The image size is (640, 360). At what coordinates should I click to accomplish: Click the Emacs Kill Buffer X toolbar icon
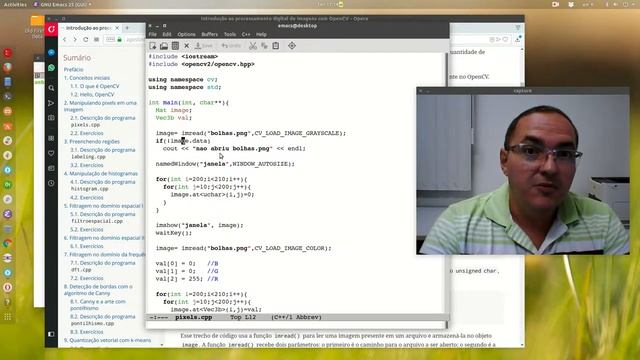coord(187,46)
